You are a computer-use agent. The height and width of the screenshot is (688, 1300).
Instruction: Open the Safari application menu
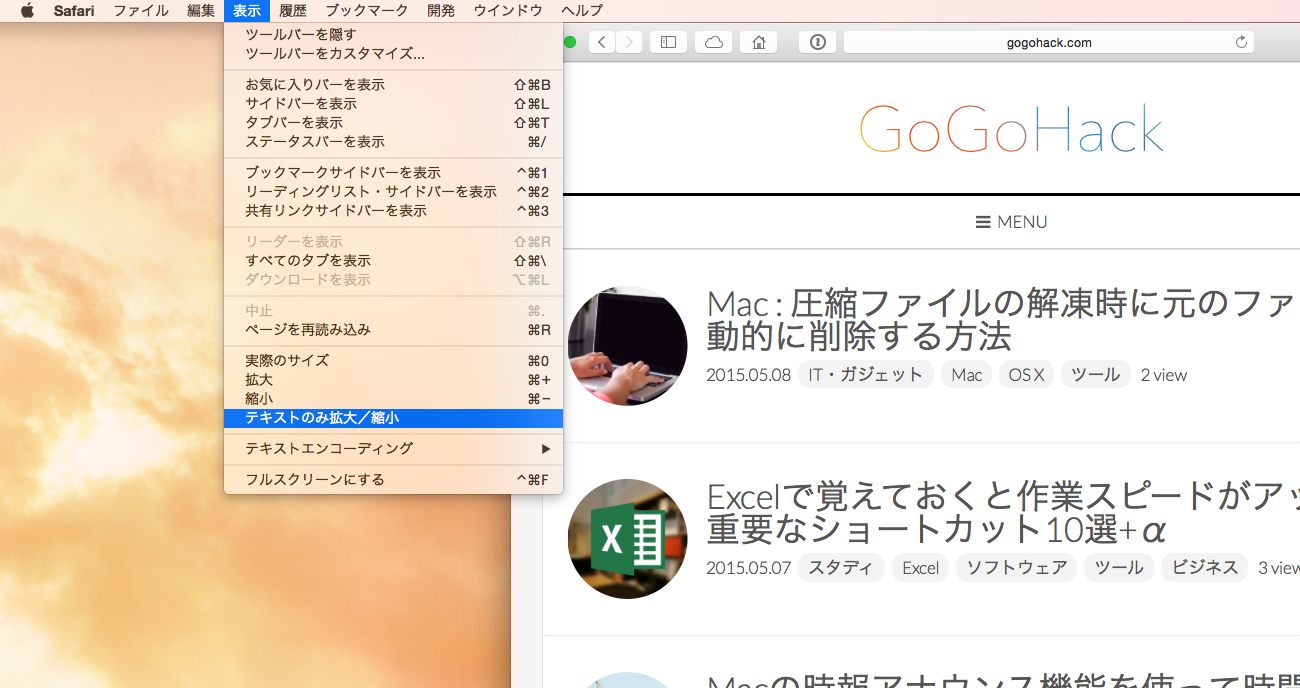(x=74, y=11)
